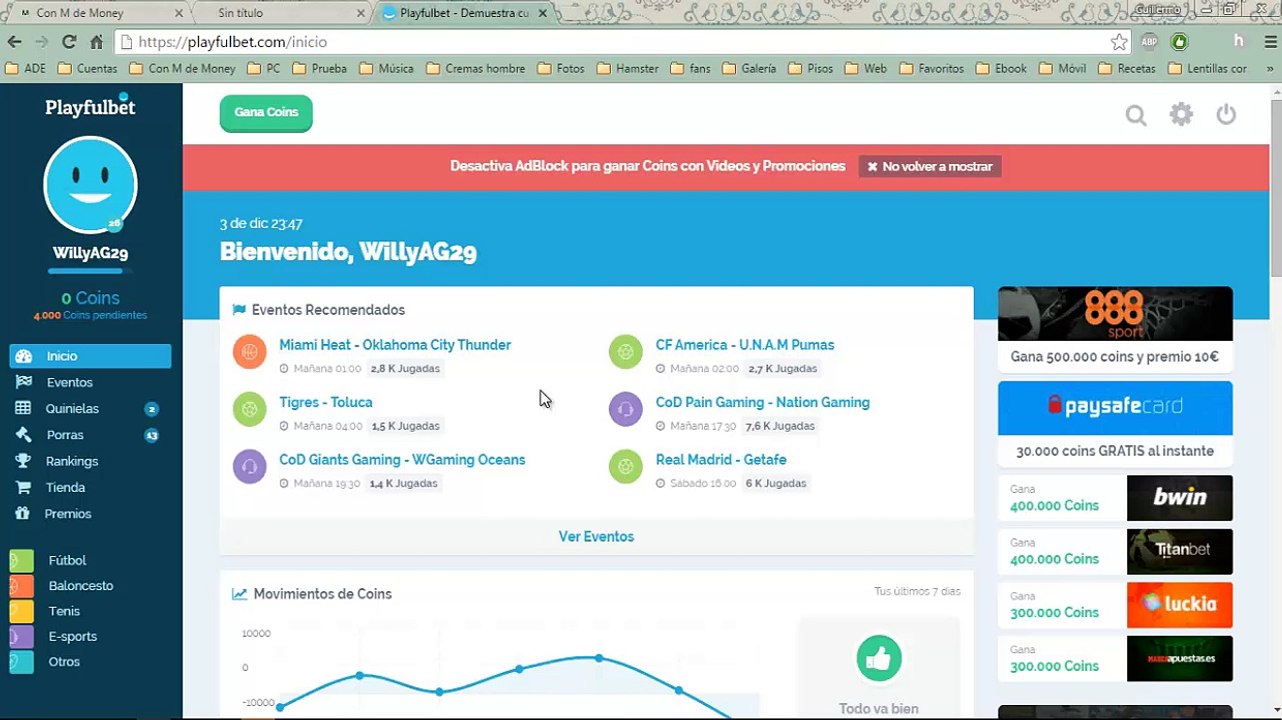Image resolution: width=1282 pixels, height=720 pixels.
Task: Click the green thumbs-up icon
Action: click(x=879, y=659)
